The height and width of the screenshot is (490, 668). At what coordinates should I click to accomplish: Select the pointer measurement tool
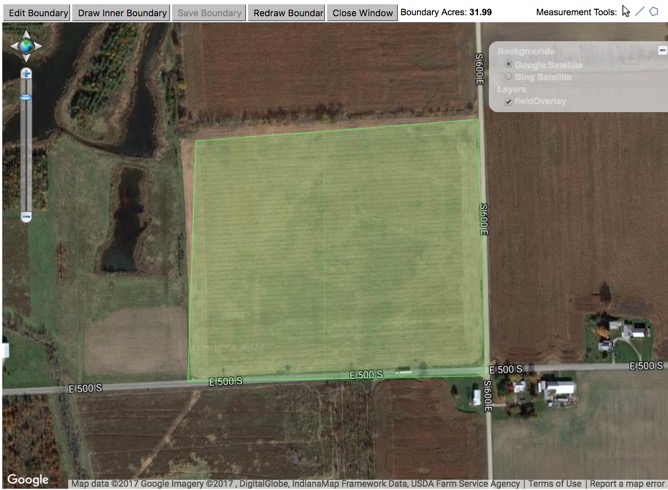pos(626,12)
